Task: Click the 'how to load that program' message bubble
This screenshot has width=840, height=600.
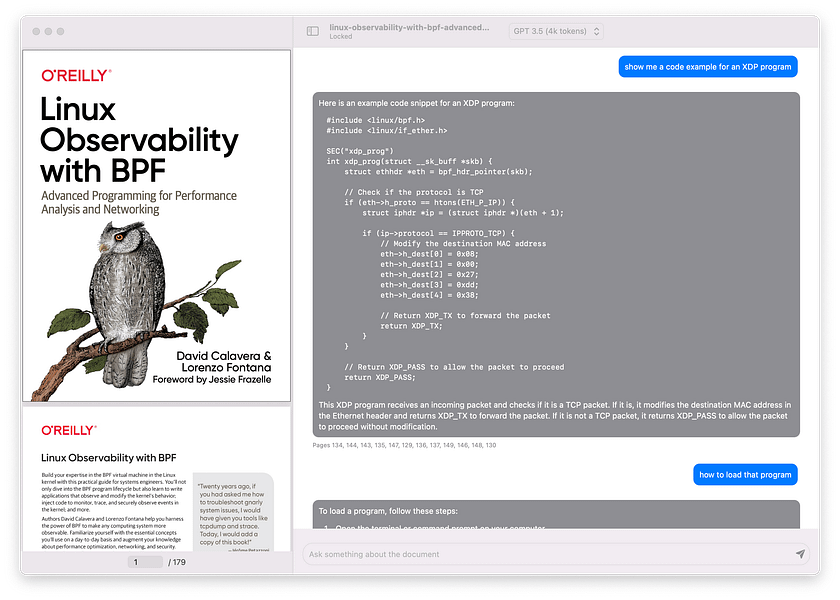Action: [745, 475]
